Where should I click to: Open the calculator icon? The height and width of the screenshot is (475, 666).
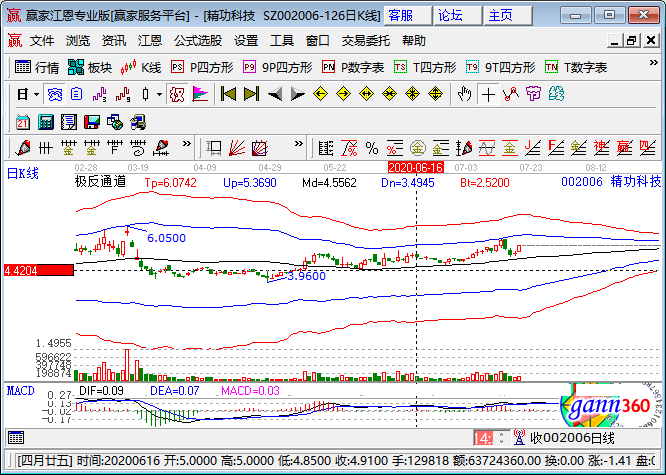(x=45, y=122)
